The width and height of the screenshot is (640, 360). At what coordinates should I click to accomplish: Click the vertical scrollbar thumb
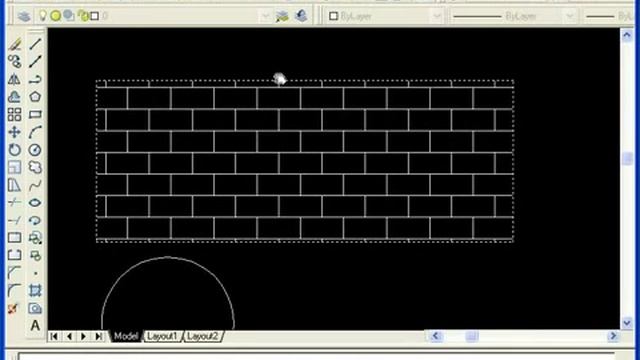click(x=627, y=159)
